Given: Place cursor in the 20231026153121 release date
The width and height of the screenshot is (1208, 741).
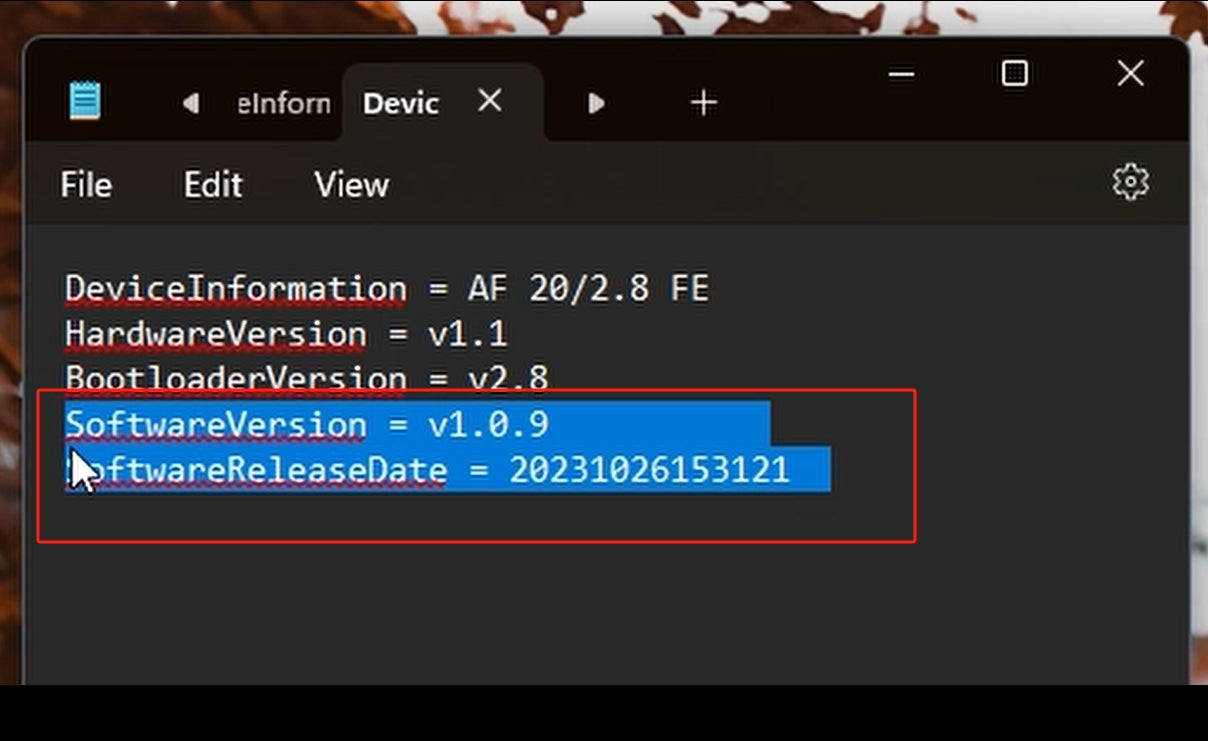Looking at the screenshot, I should coord(650,470).
